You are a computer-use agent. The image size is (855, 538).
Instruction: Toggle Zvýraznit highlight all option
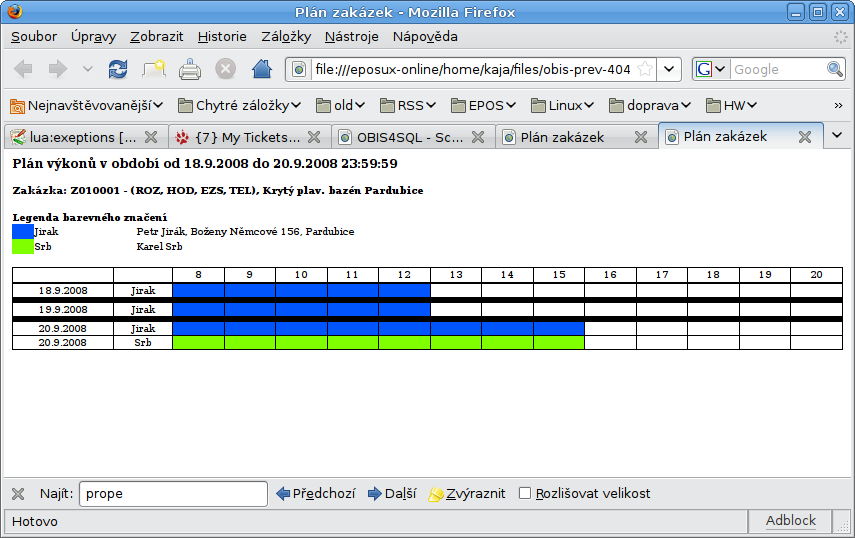pyautogui.click(x=466, y=493)
